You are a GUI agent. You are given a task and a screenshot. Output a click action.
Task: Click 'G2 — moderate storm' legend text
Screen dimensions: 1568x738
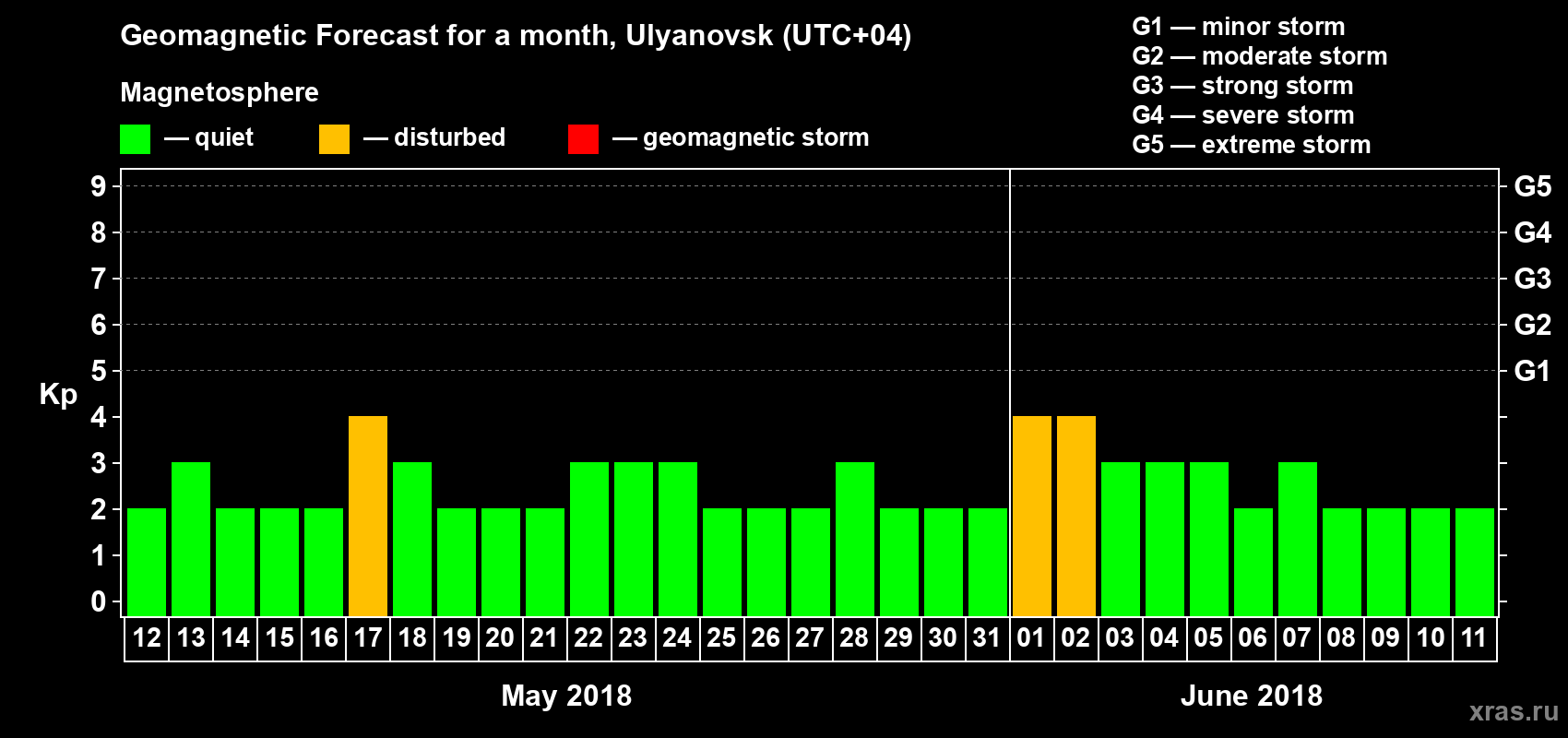[1260, 56]
